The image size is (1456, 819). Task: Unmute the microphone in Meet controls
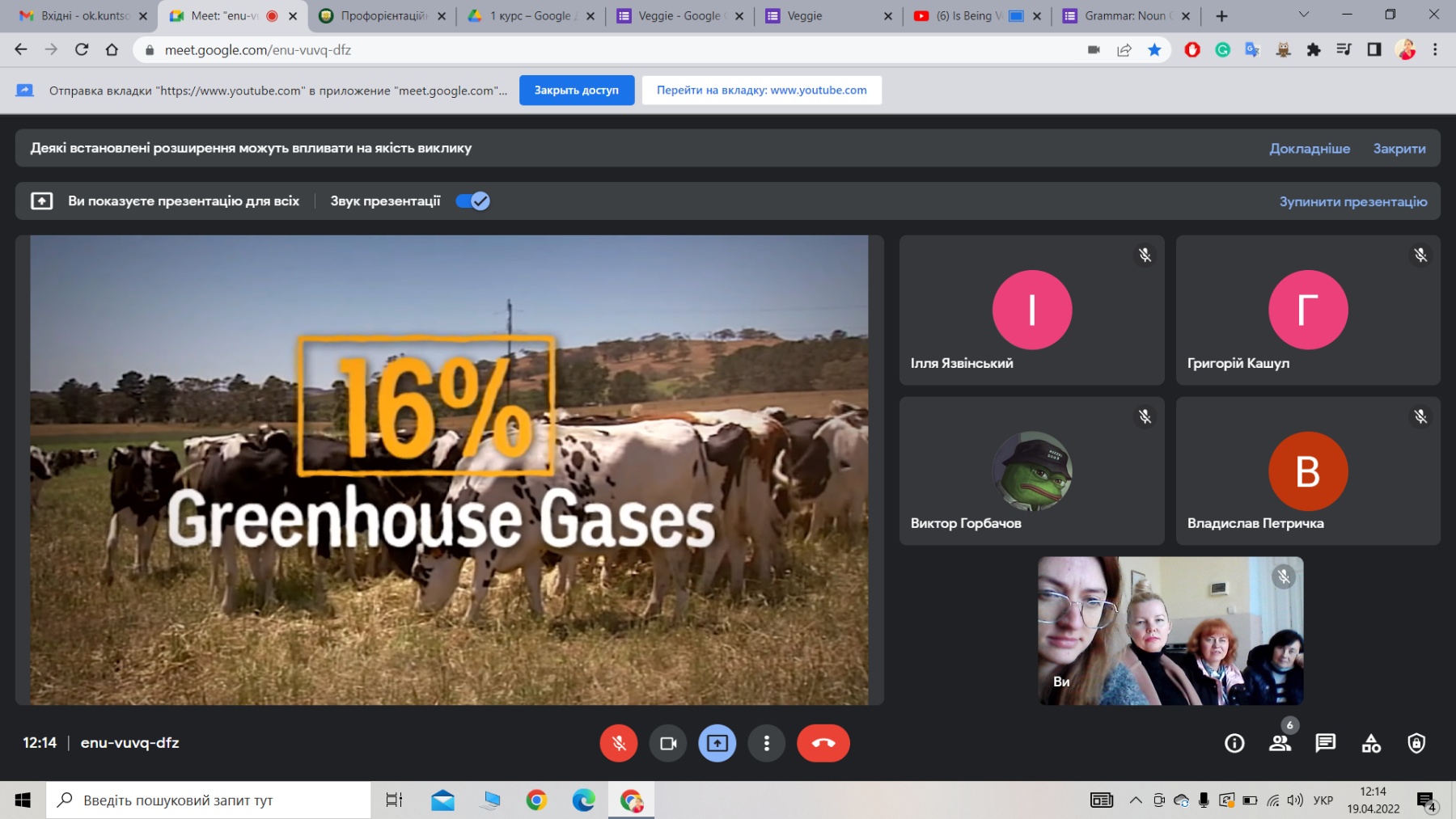(619, 743)
